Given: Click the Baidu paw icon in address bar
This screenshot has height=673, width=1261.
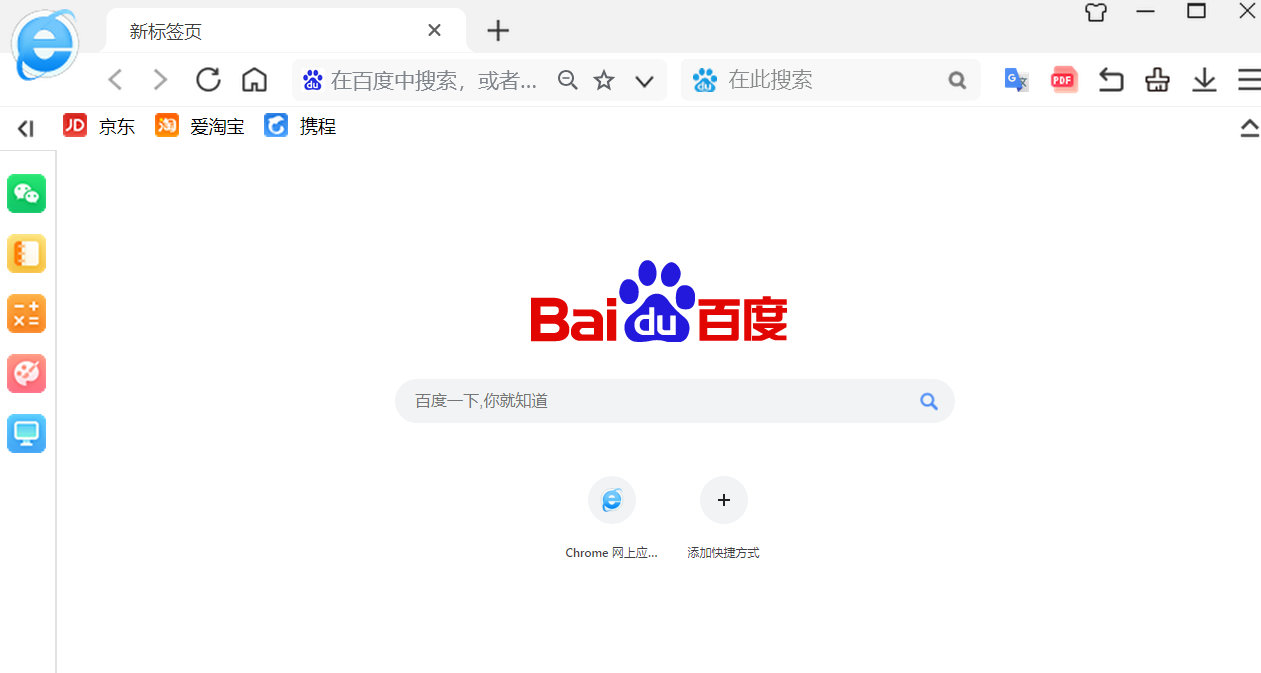Looking at the screenshot, I should click(313, 80).
